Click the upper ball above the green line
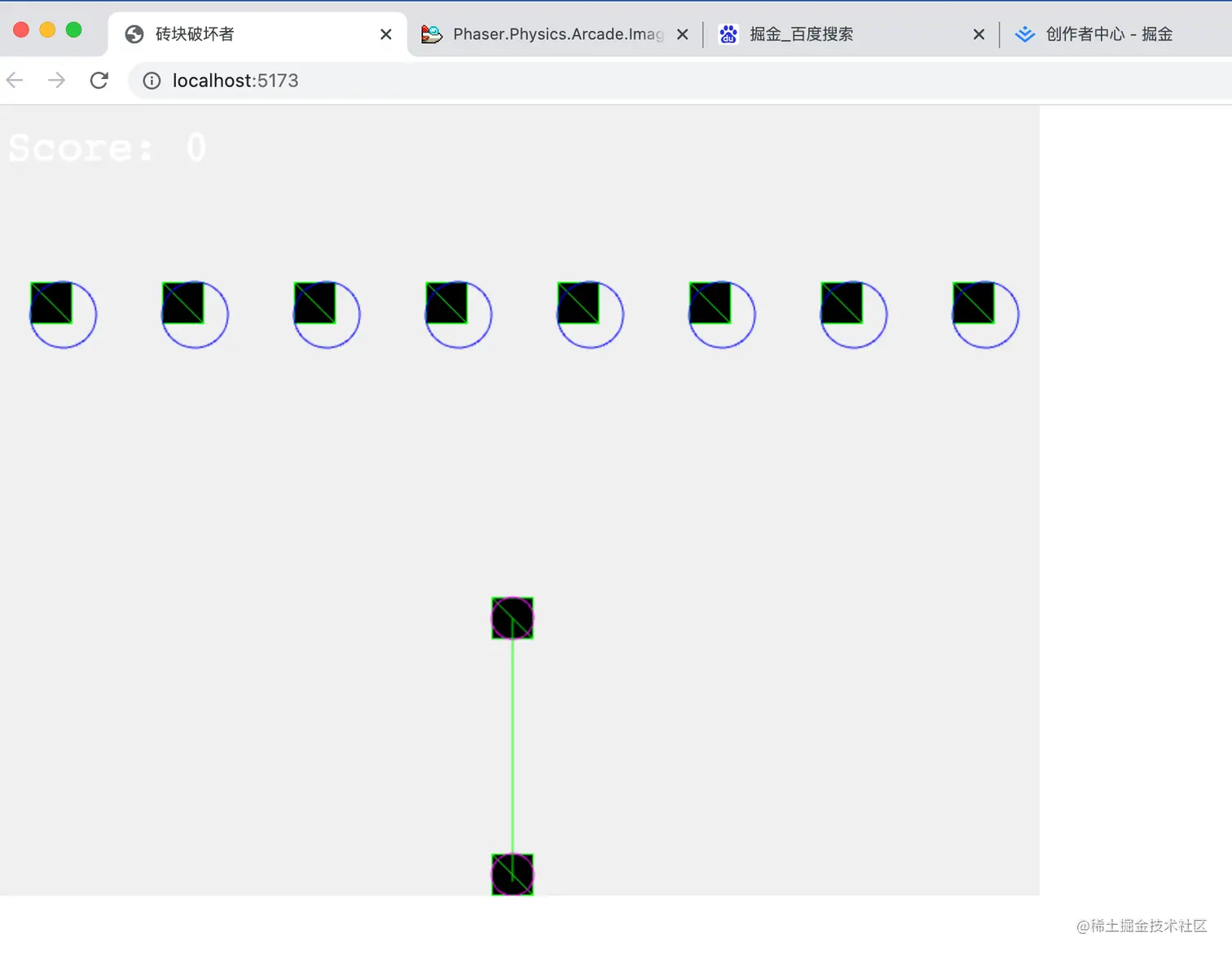The image size is (1232, 959). 513,618
